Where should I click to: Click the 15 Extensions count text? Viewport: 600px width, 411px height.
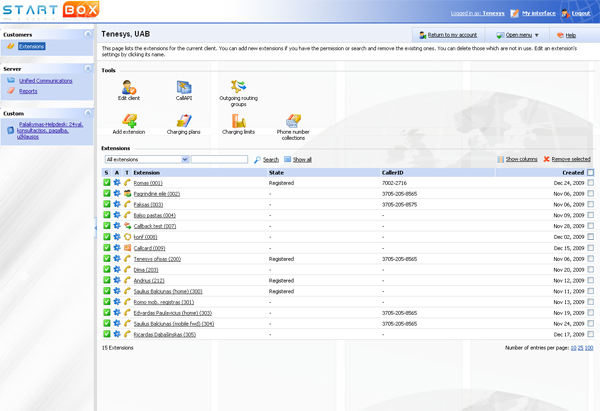tap(117, 348)
